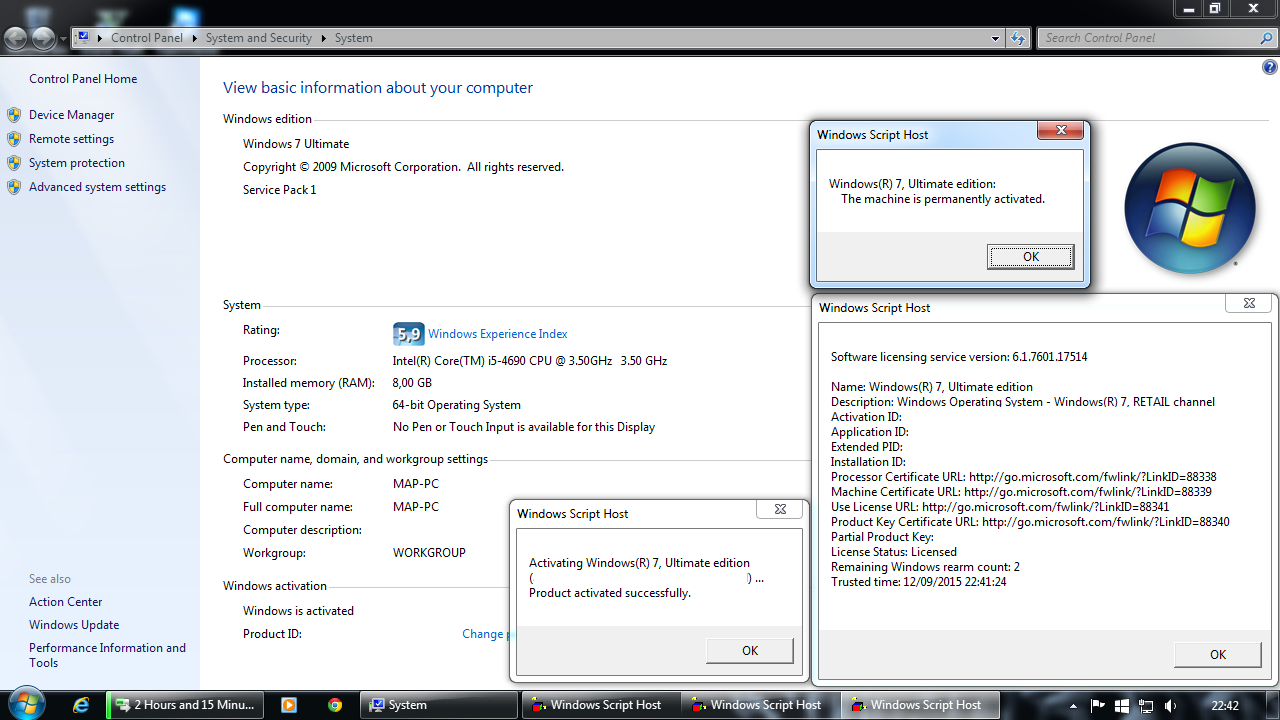
Task: Refresh the System page
Action: click(1018, 38)
